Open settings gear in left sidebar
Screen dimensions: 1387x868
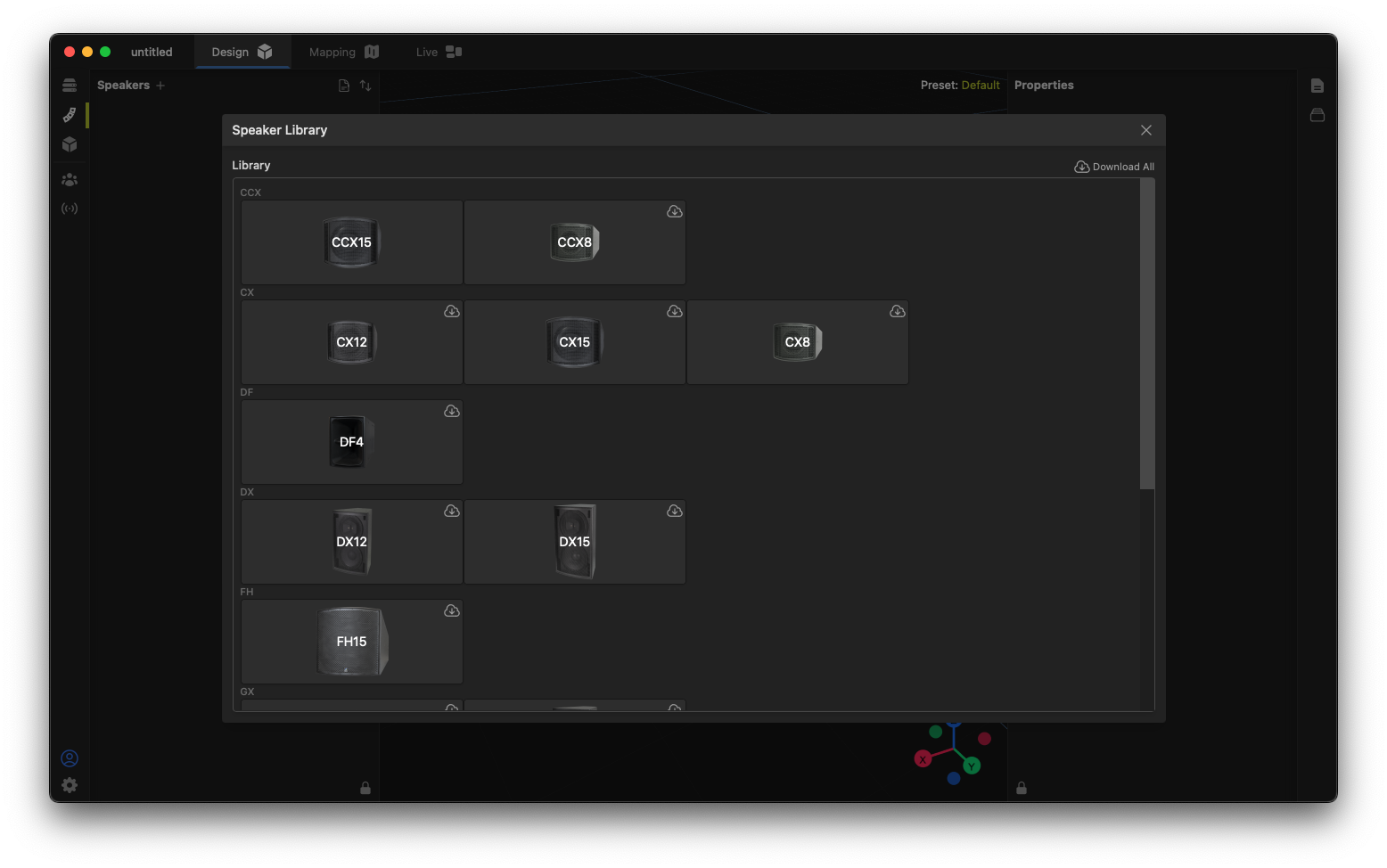[70, 785]
